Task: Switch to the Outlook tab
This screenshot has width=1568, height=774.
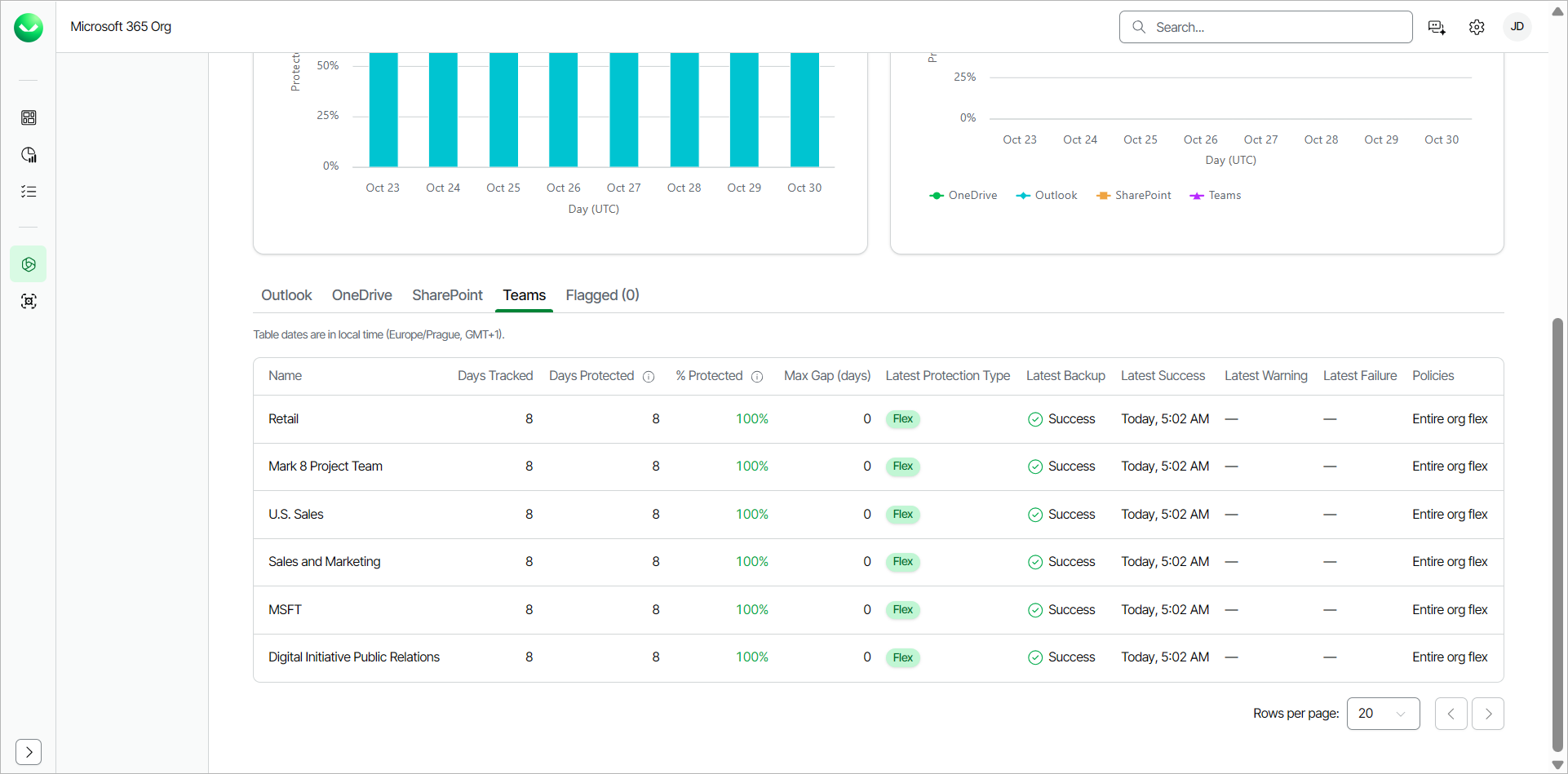Action: click(286, 295)
